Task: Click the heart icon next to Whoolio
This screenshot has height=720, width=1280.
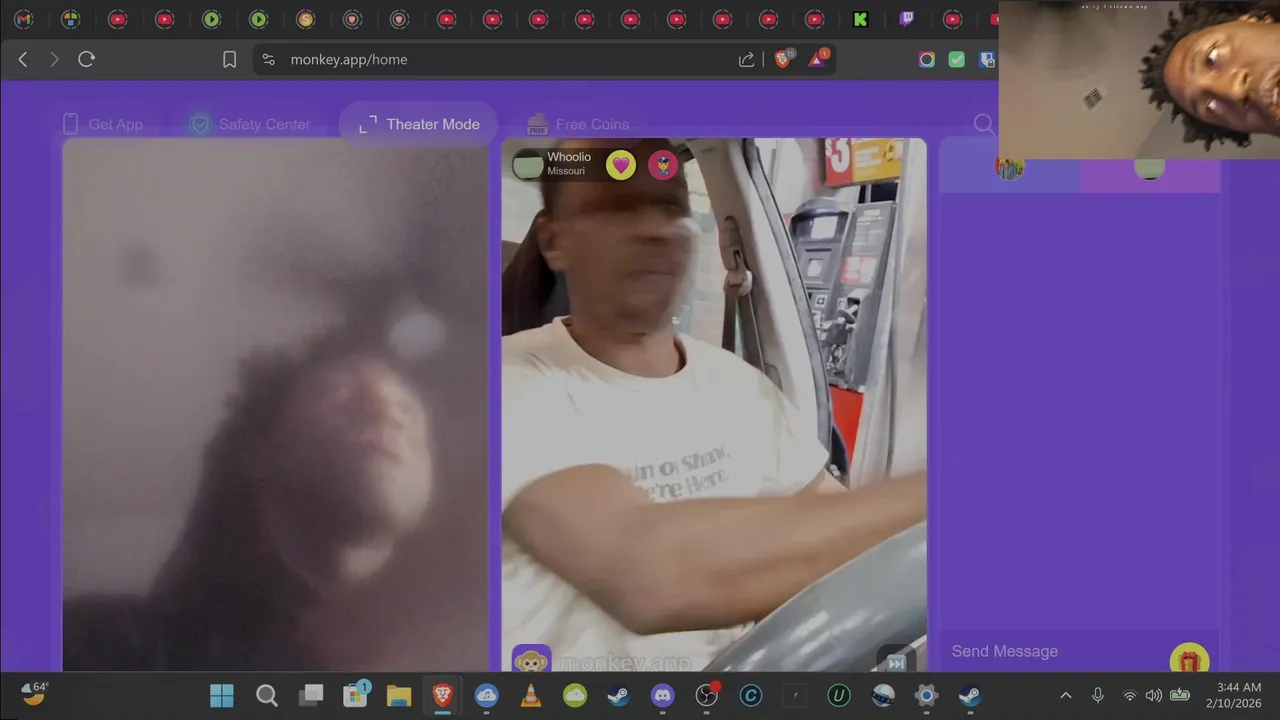Action: tap(621, 165)
